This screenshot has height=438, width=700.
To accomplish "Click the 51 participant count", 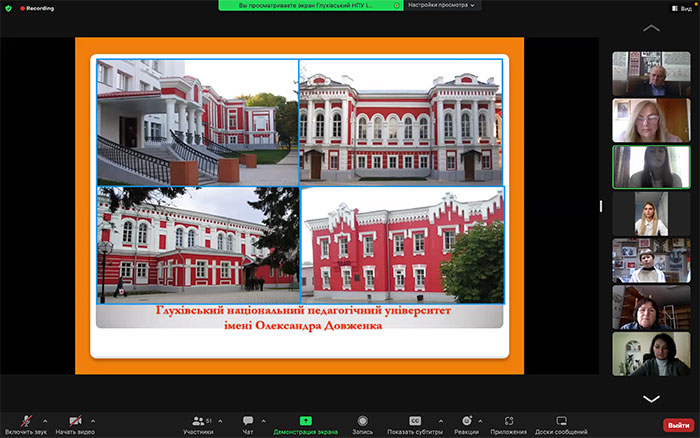I will (209, 421).
